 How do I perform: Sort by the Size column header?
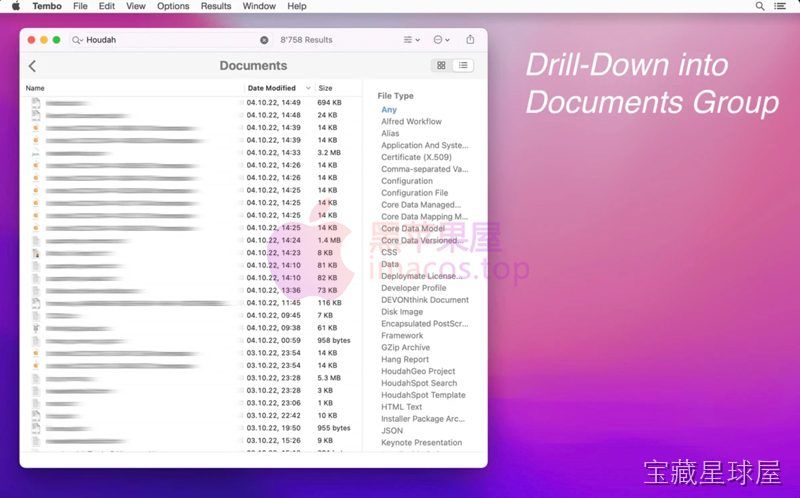click(x=326, y=88)
